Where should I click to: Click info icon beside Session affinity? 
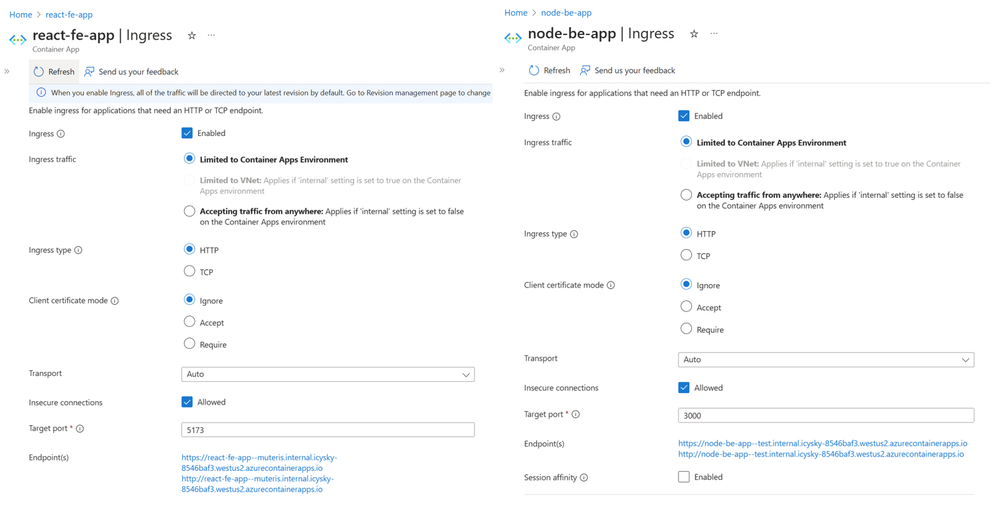(x=584, y=477)
